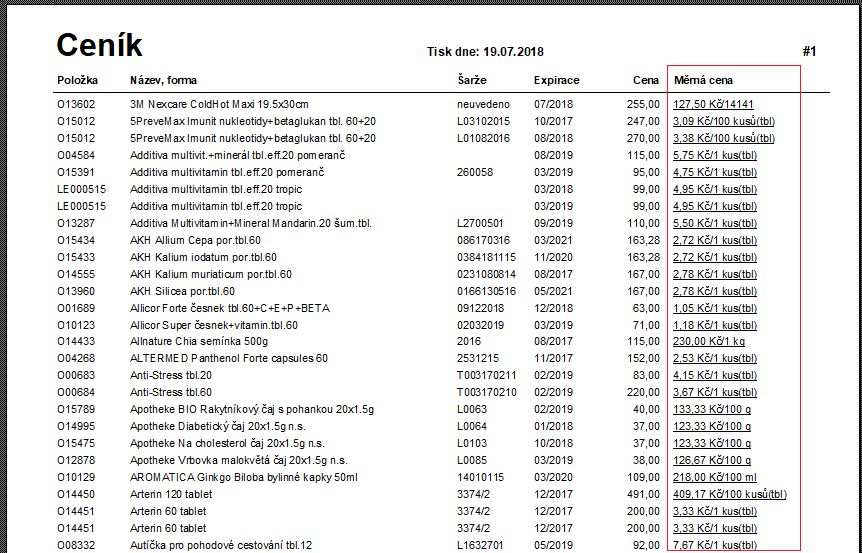The image size is (862, 553).
Task: Click 'Apotheke Na cholesterol čaj 20x1.5g n.s.' name
Action: coord(227,444)
